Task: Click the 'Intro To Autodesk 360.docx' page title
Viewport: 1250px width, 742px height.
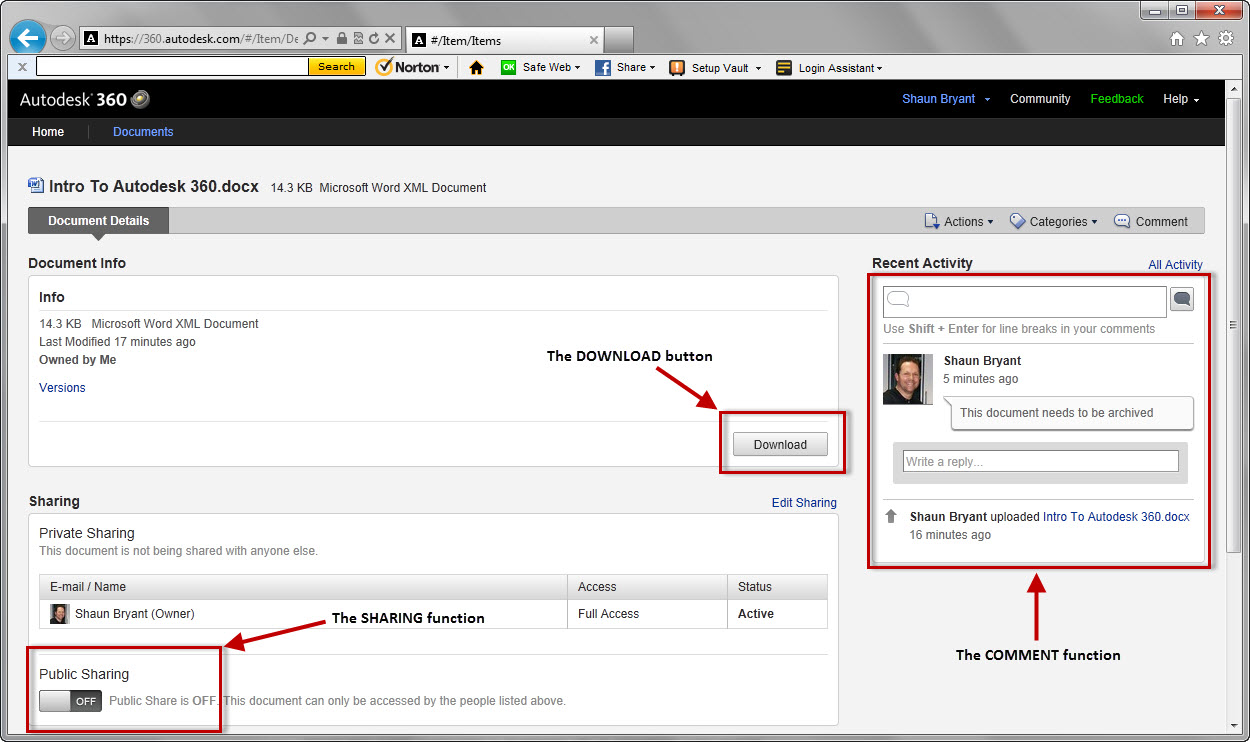Action: [154, 186]
